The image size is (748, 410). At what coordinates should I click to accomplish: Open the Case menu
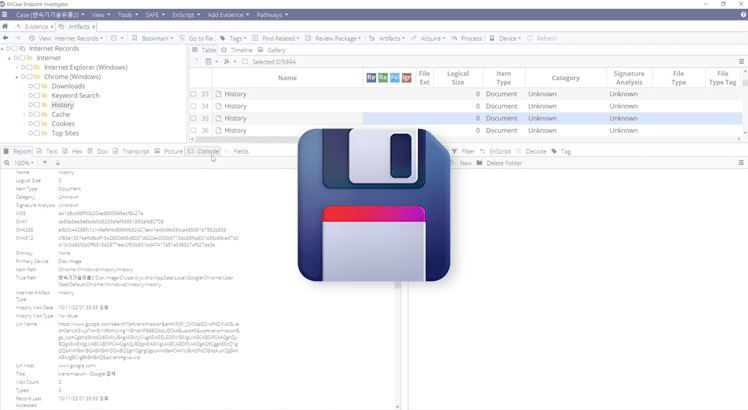coord(50,15)
